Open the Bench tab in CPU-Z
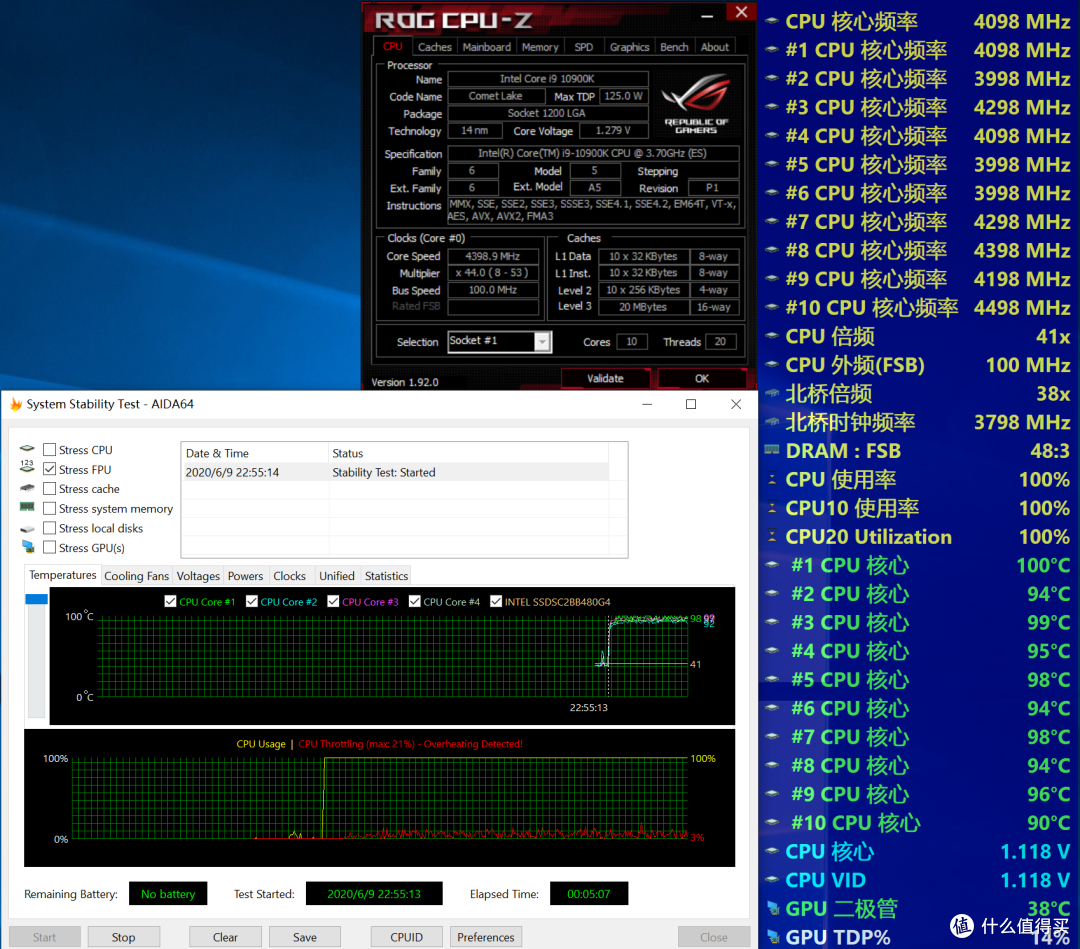This screenshot has height=949, width=1080. coord(674,47)
